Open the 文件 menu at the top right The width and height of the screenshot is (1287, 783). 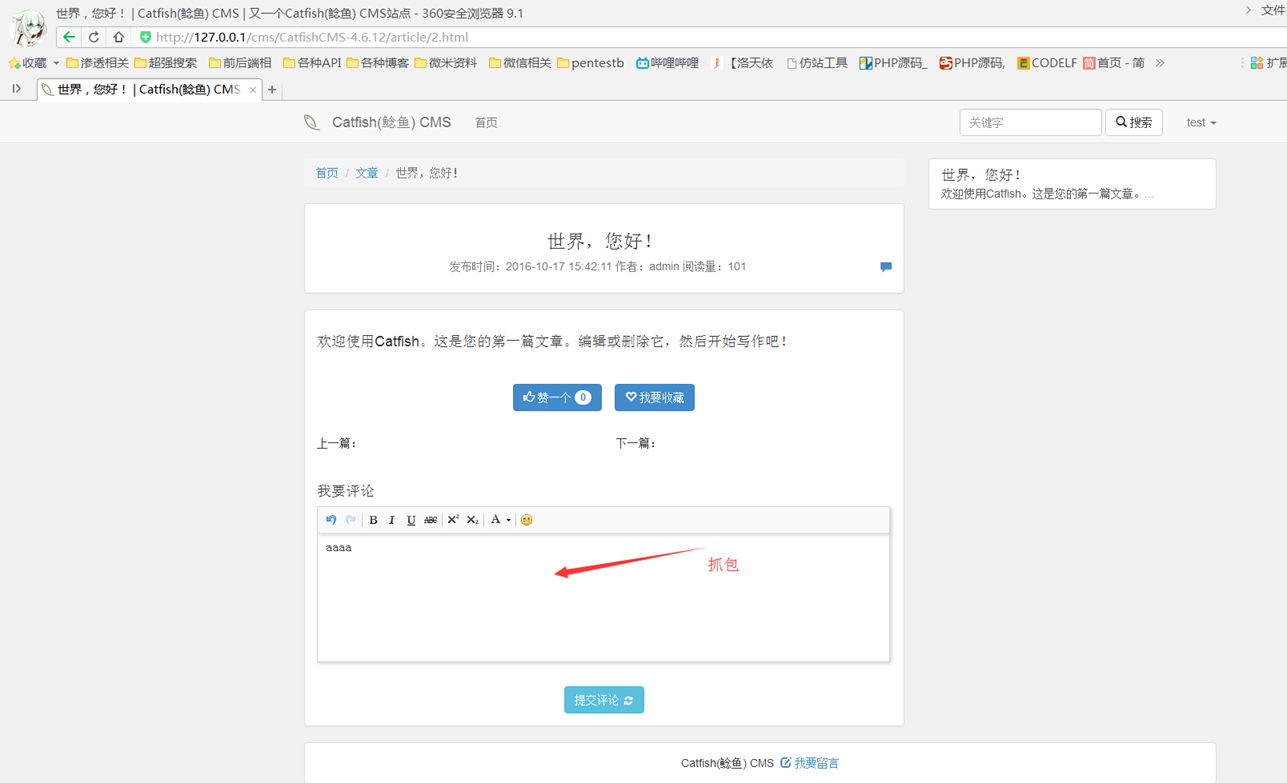(1272, 10)
